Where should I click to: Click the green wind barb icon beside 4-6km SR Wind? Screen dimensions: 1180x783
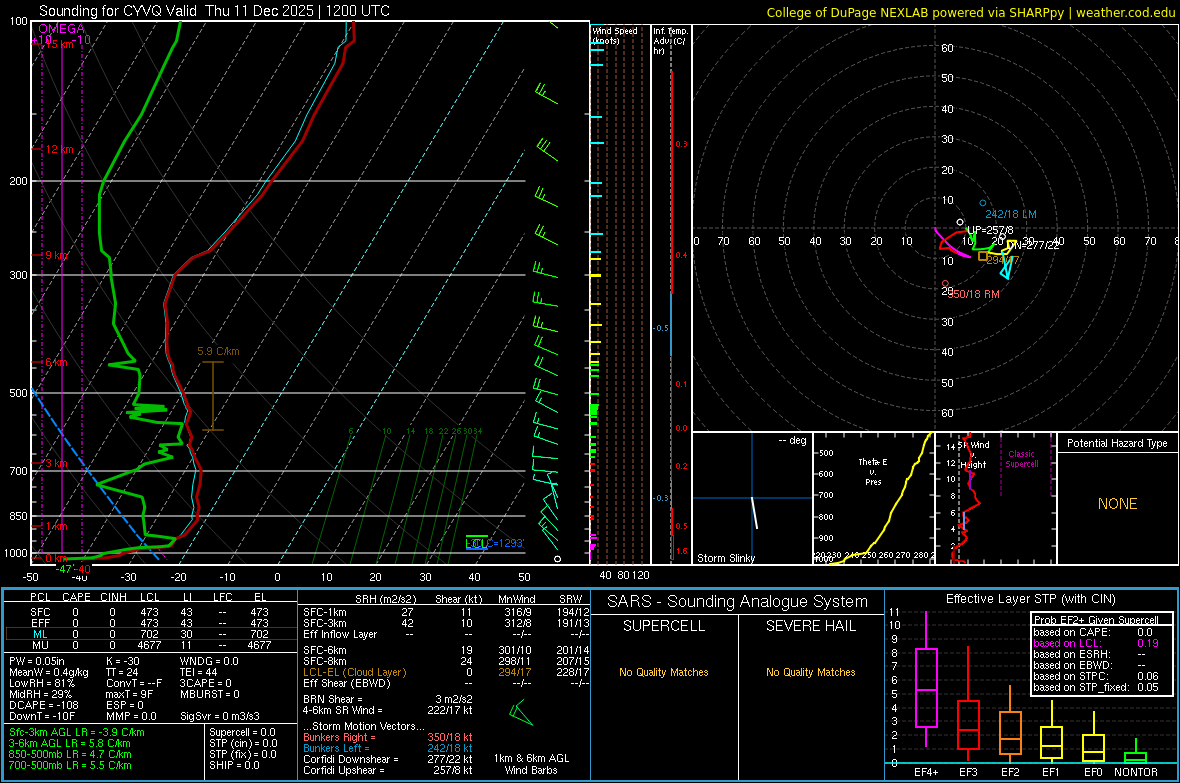(x=520, y=711)
